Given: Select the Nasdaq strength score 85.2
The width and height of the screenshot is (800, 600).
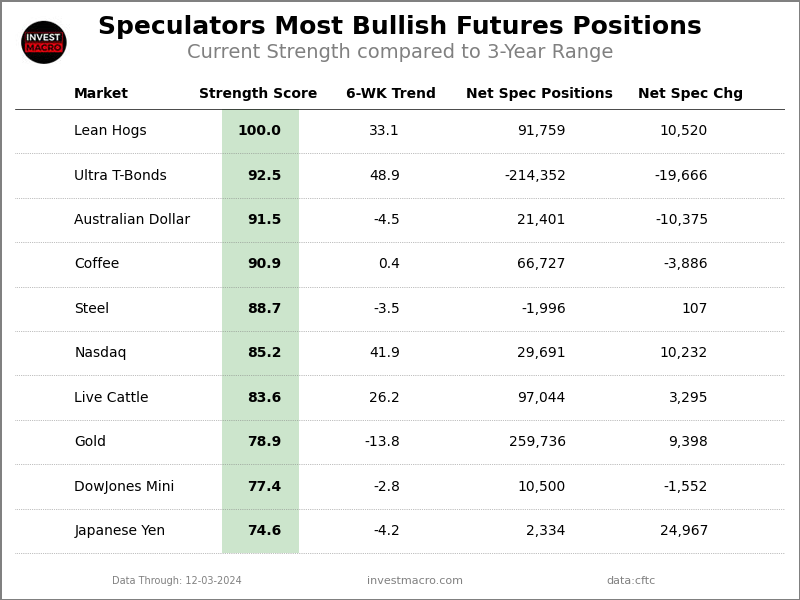Looking at the screenshot, I should (264, 353).
